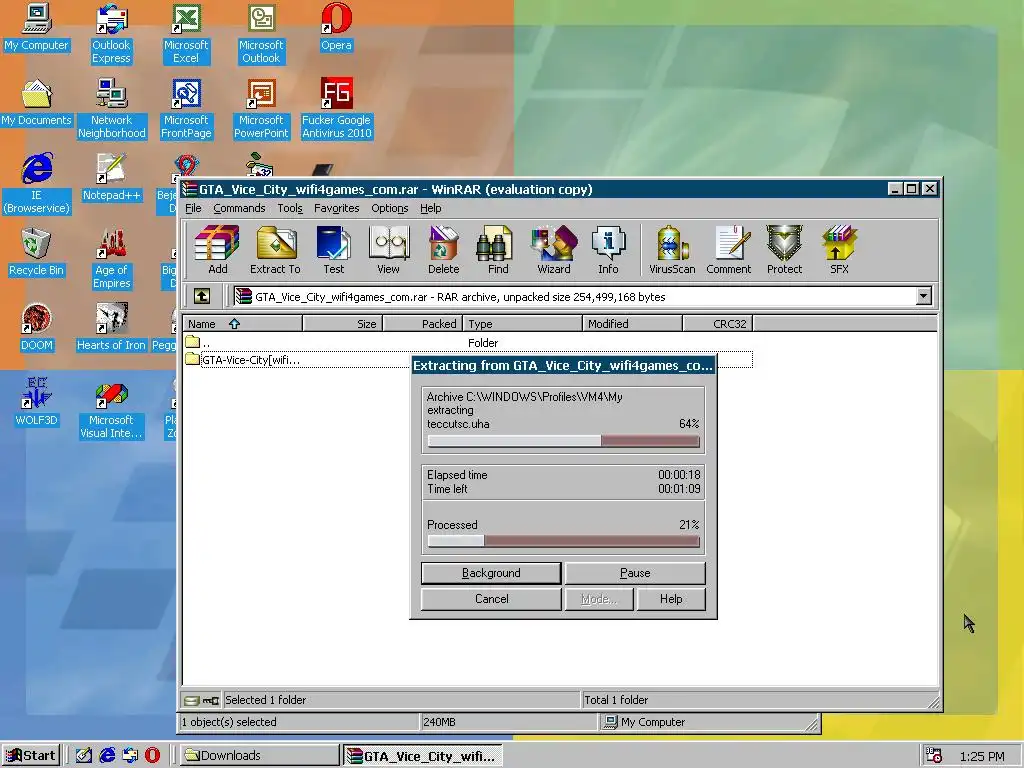Start VirusScan on the archive
The image size is (1024, 768).
point(672,249)
